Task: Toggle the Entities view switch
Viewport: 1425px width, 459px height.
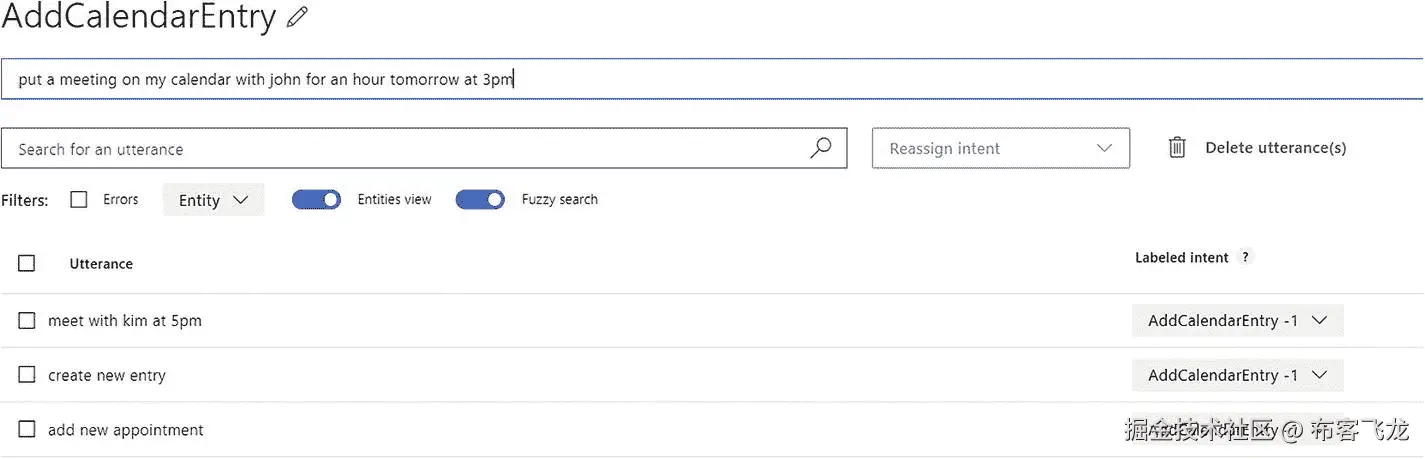Action: 316,199
